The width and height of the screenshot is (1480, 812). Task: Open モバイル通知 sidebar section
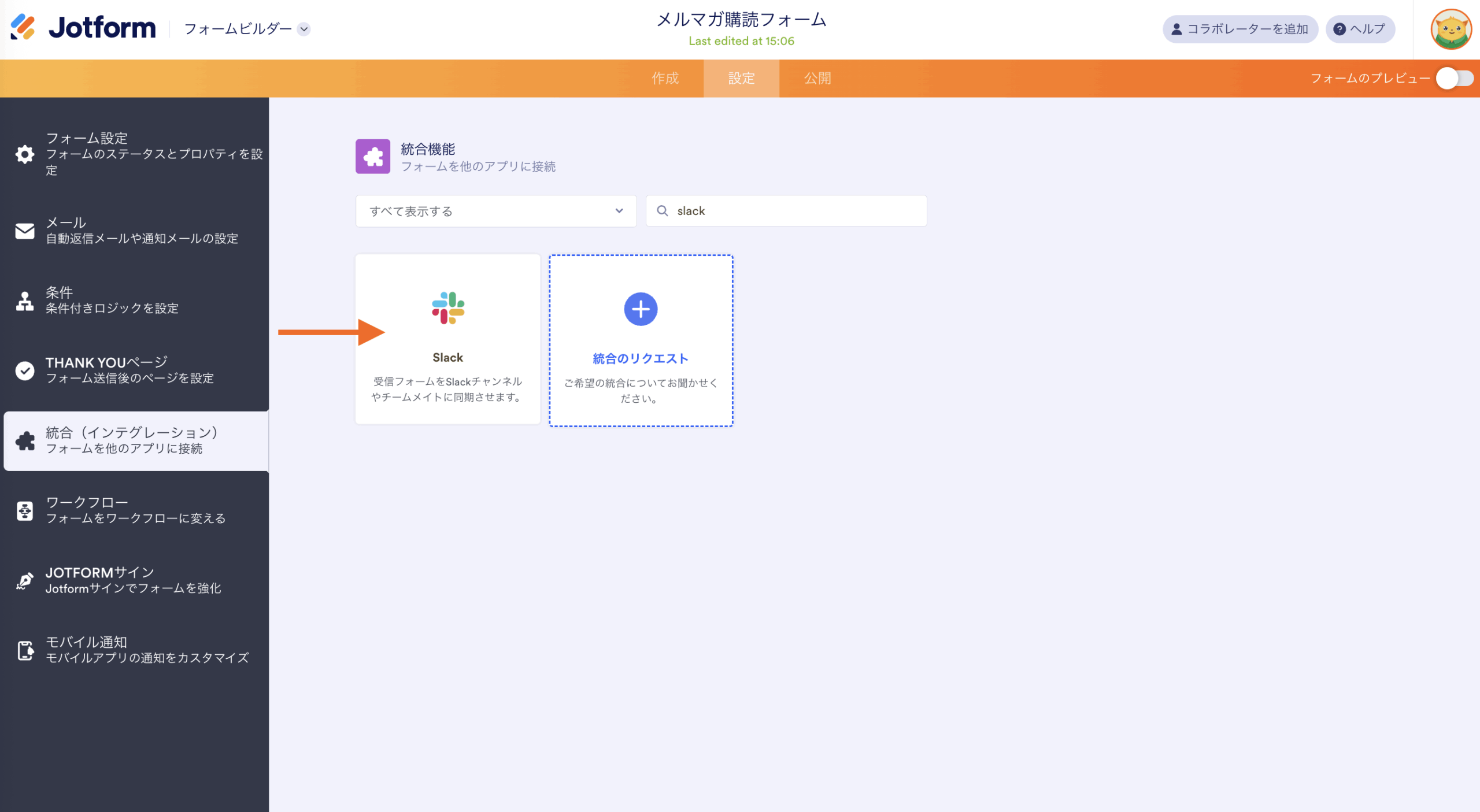point(134,650)
